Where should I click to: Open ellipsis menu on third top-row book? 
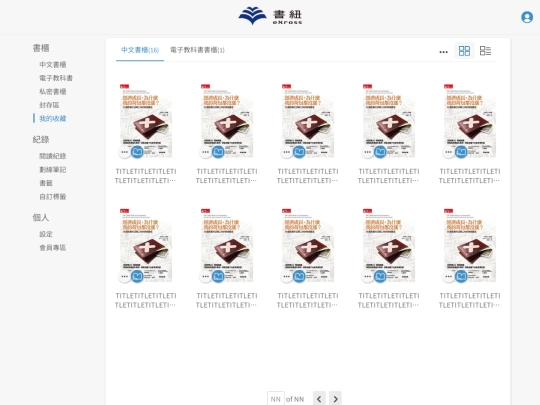(286, 152)
